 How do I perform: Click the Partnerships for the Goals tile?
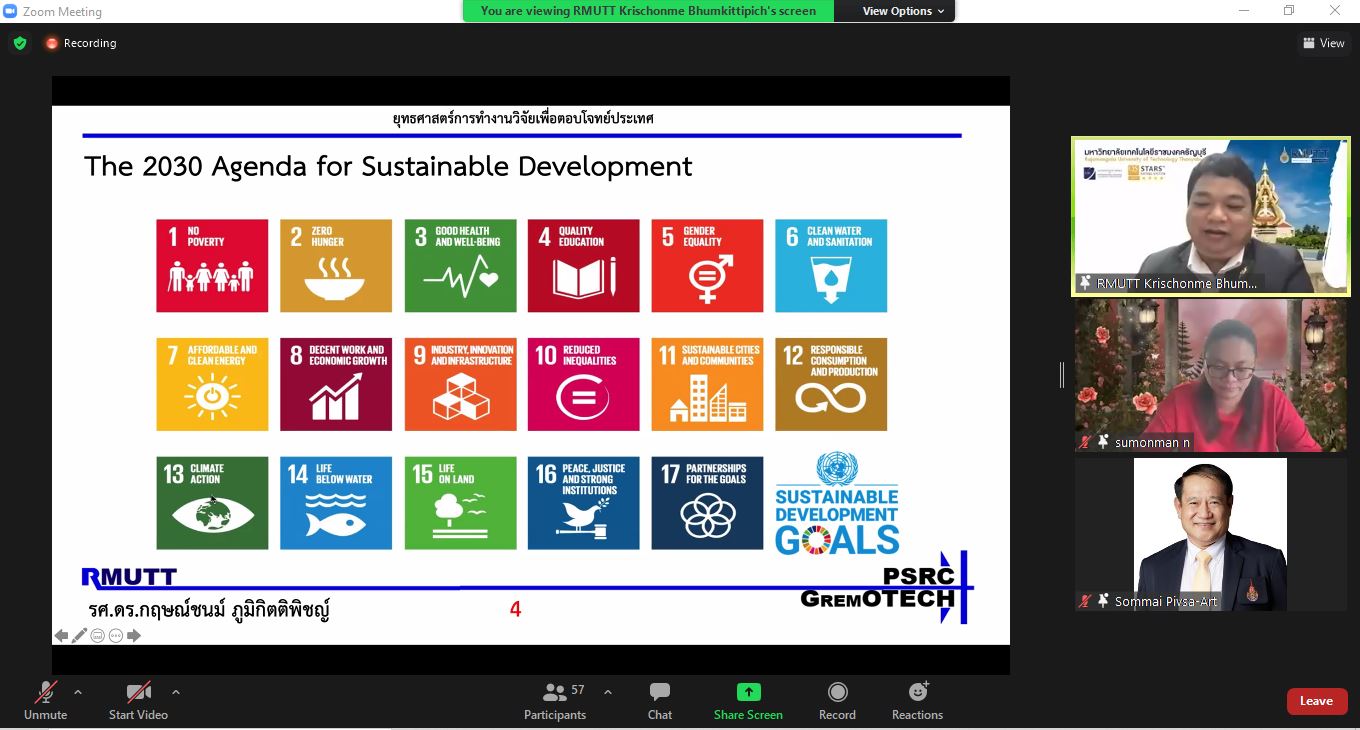coord(707,503)
